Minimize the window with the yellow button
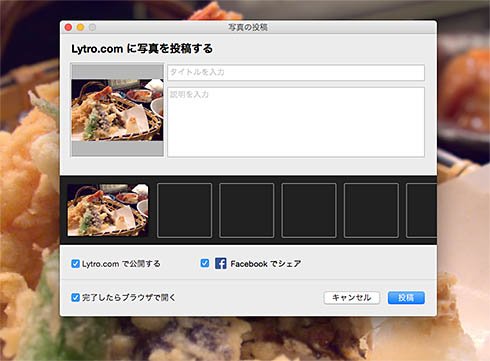 click(x=80, y=27)
